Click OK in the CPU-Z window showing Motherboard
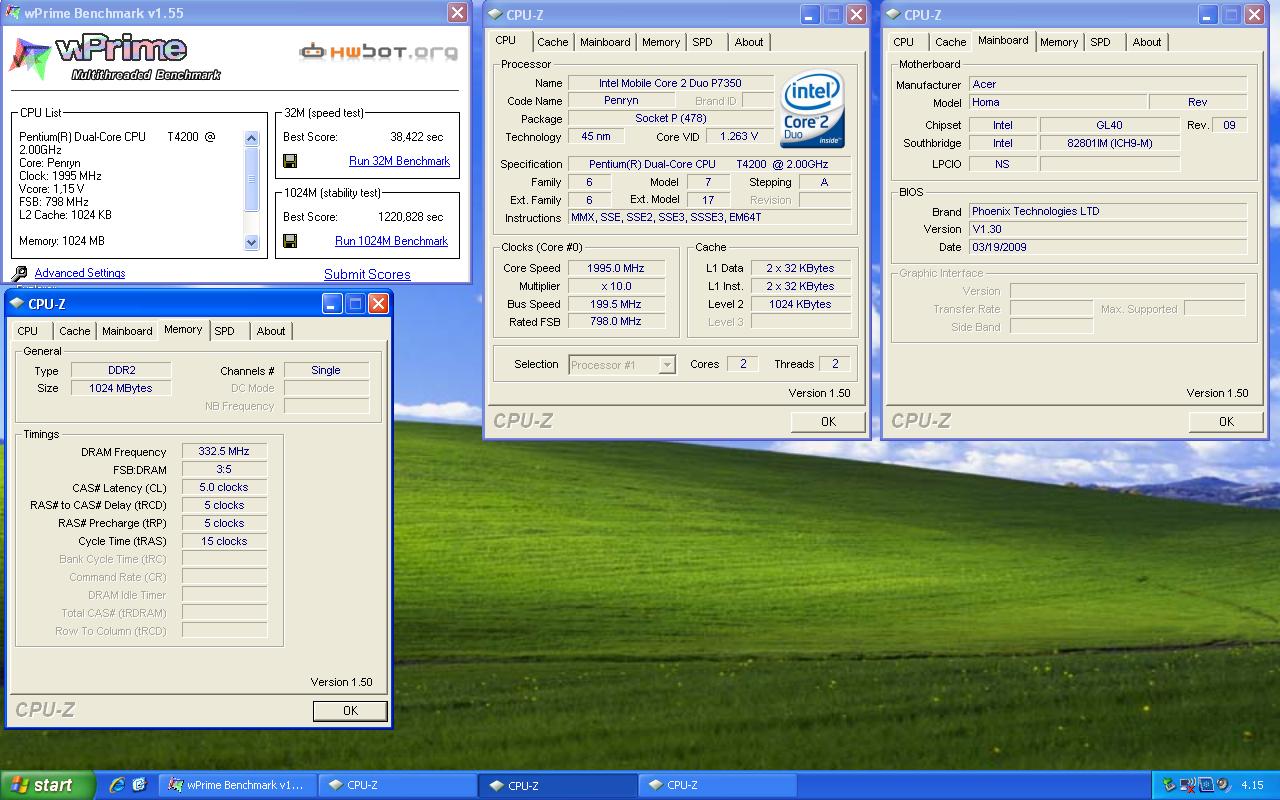This screenshot has height=800, width=1280. point(1226,422)
